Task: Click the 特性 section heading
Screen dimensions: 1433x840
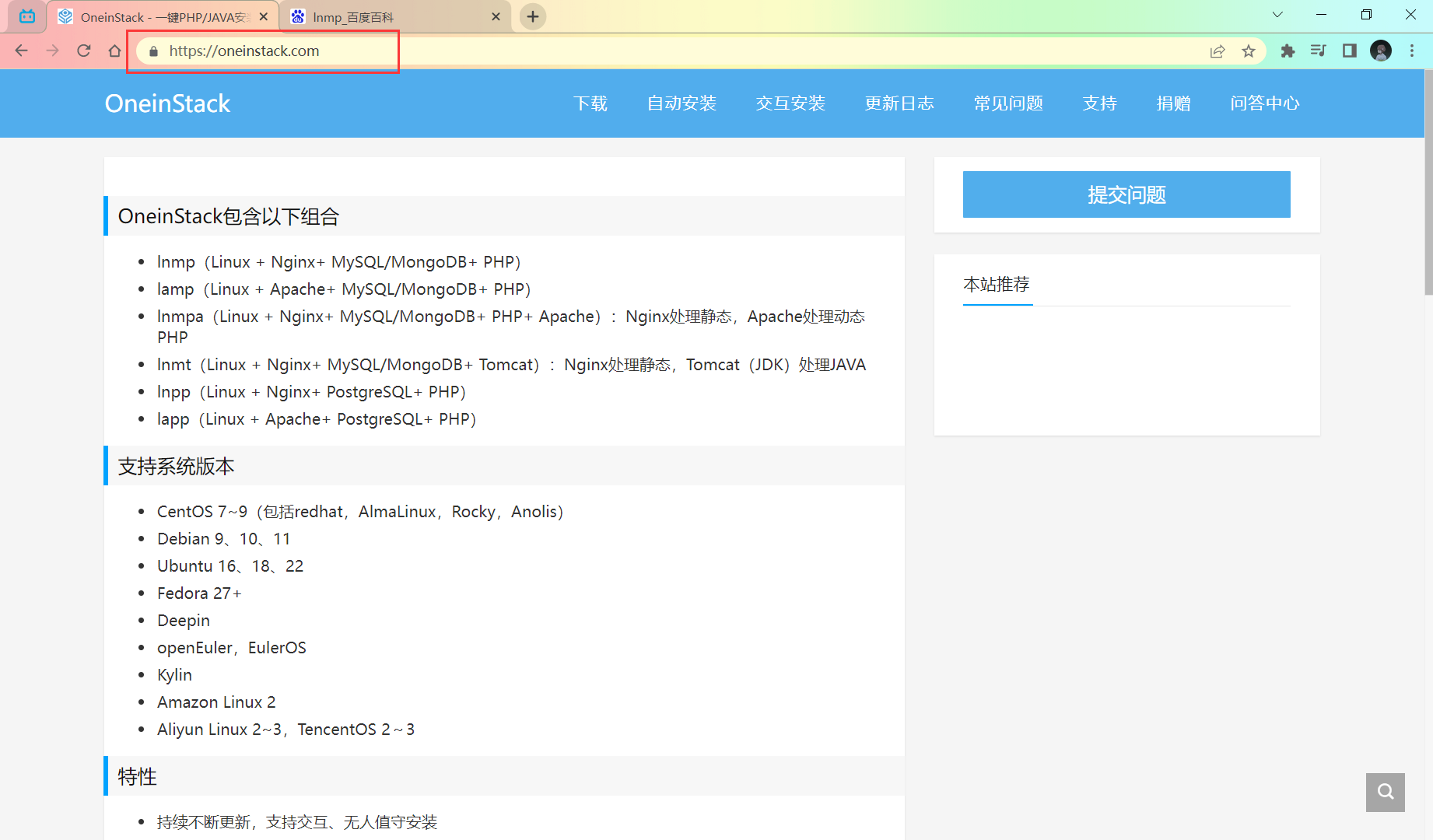Action: pyautogui.click(x=137, y=776)
